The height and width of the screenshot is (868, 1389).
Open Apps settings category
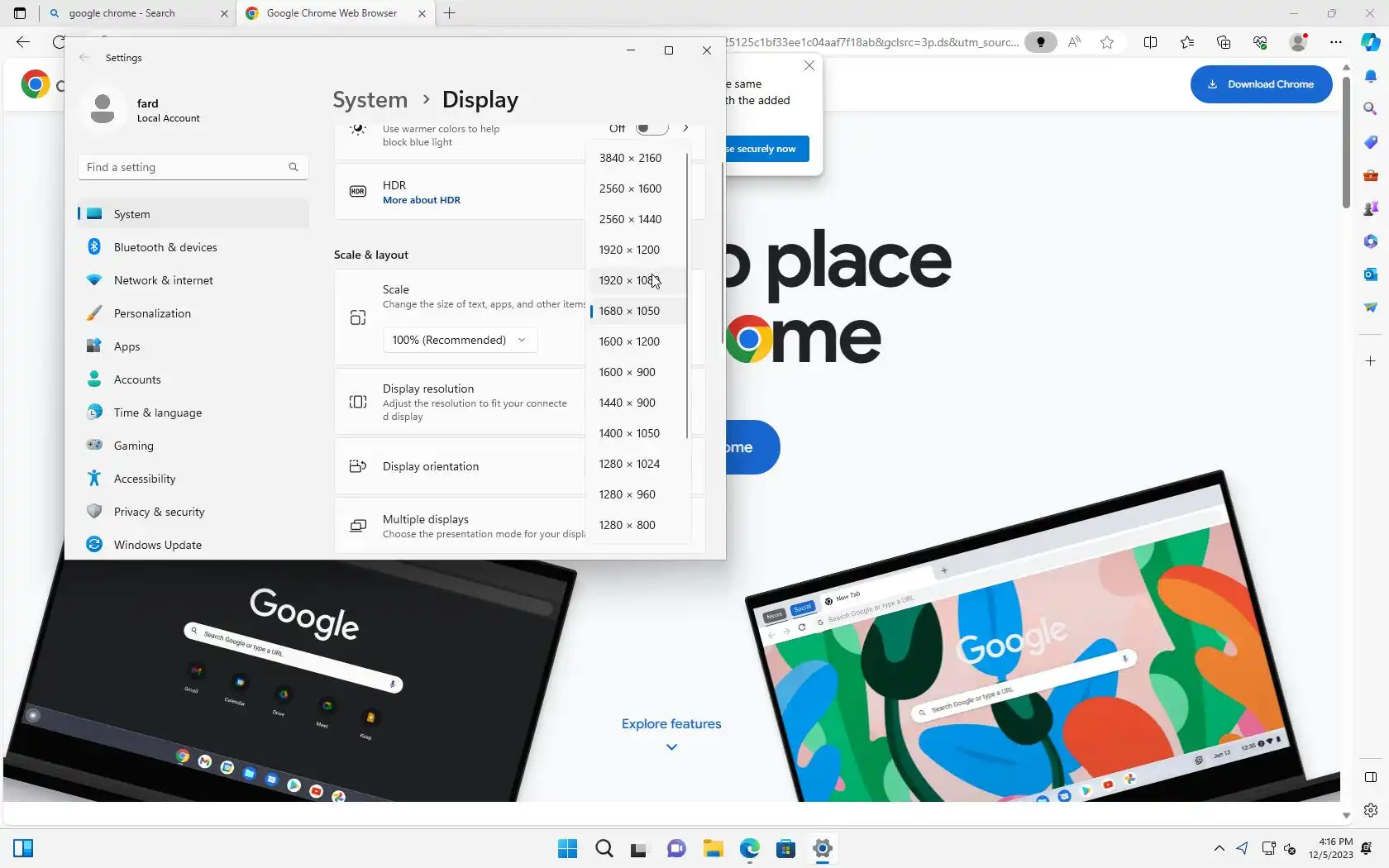pos(193,346)
